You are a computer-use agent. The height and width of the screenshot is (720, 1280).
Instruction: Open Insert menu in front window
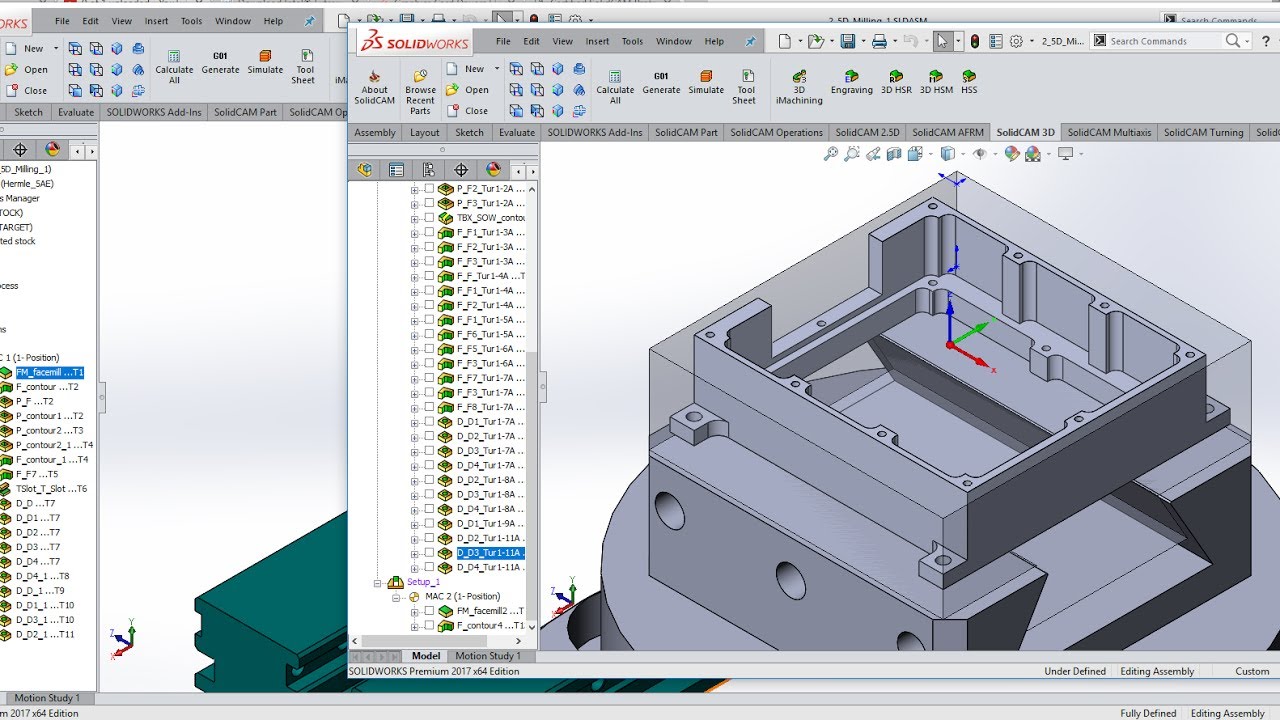coord(597,41)
